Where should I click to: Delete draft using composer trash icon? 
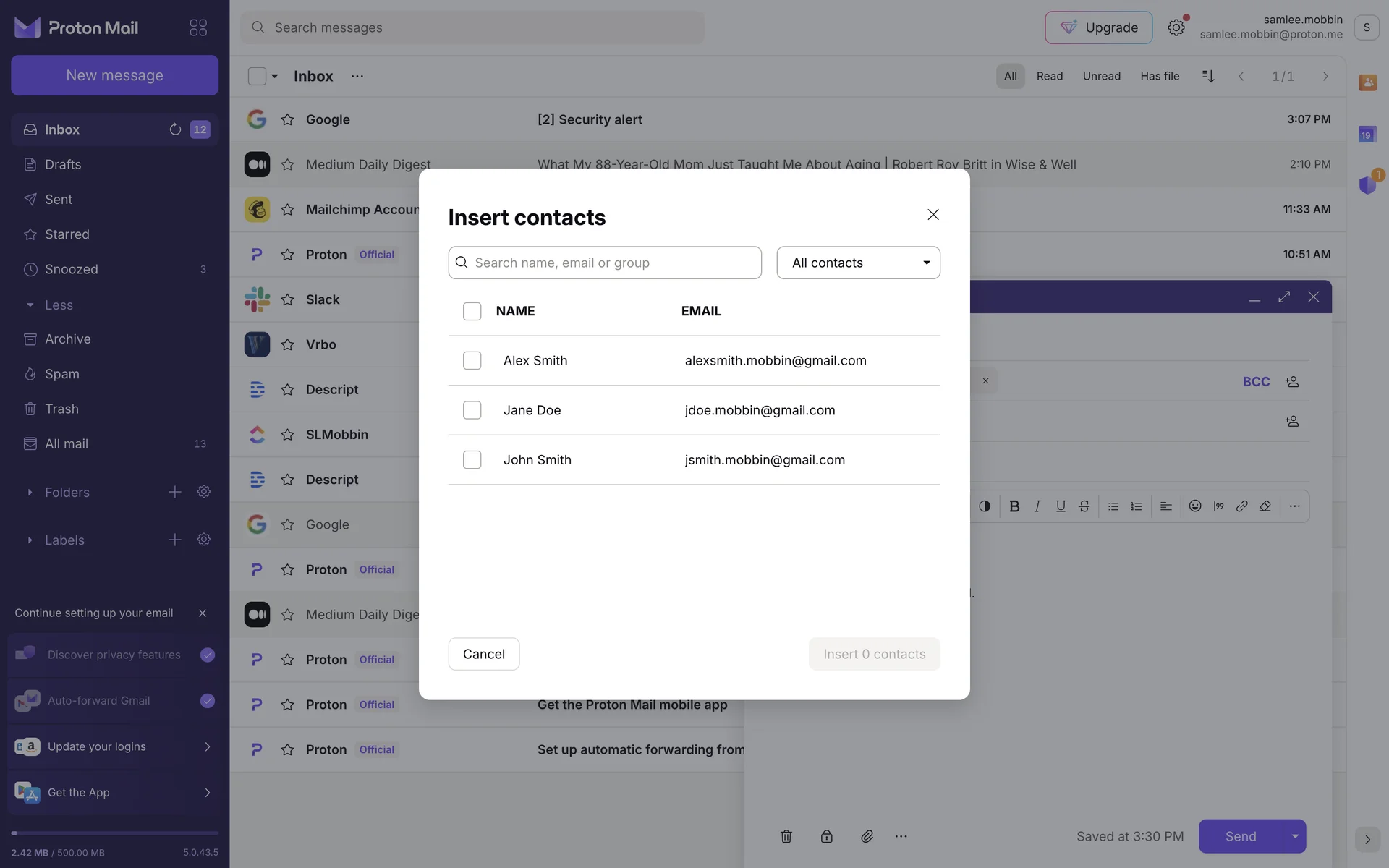(x=786, y=836)
